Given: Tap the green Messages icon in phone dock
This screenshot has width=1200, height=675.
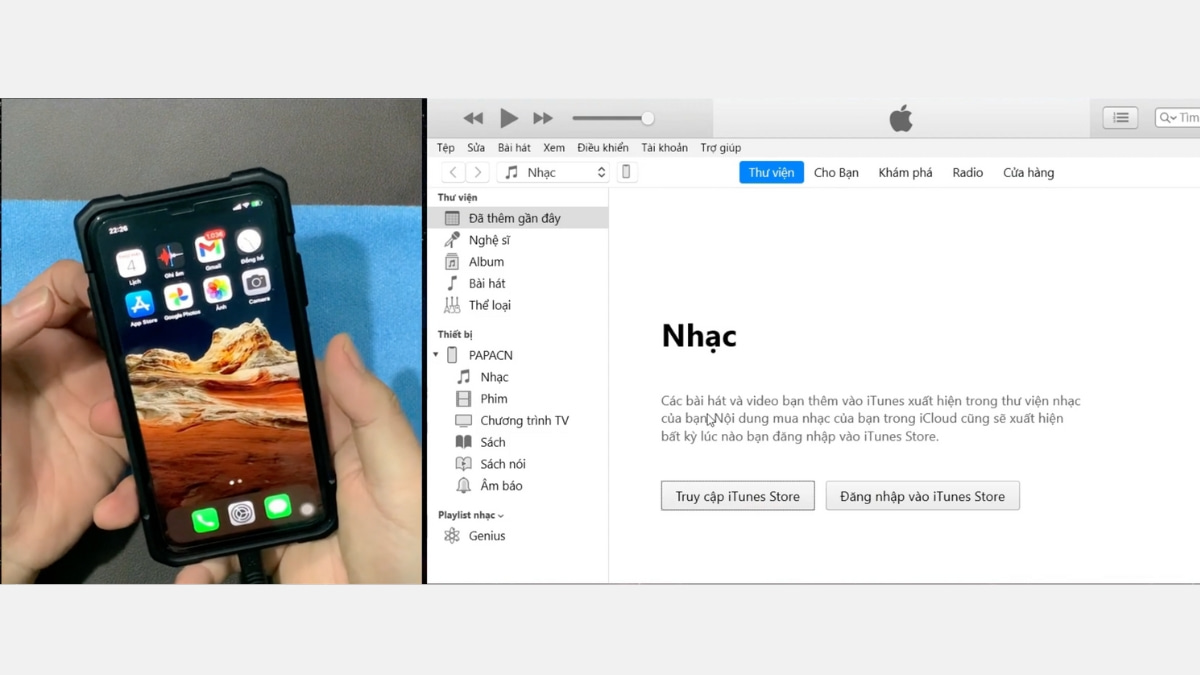Looking at the screenshot, I should click(x=277, y=507).
